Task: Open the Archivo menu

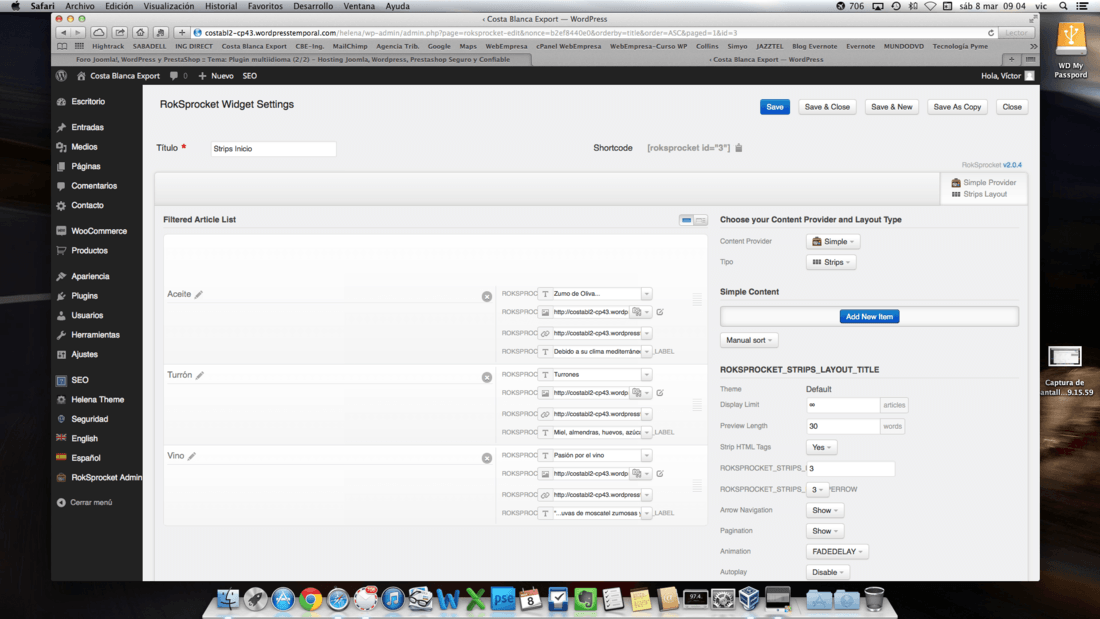Action: [80, 6]
